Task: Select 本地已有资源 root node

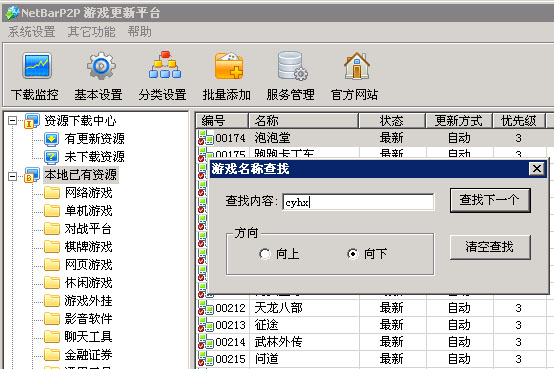Action: click(x=81, y=175)
